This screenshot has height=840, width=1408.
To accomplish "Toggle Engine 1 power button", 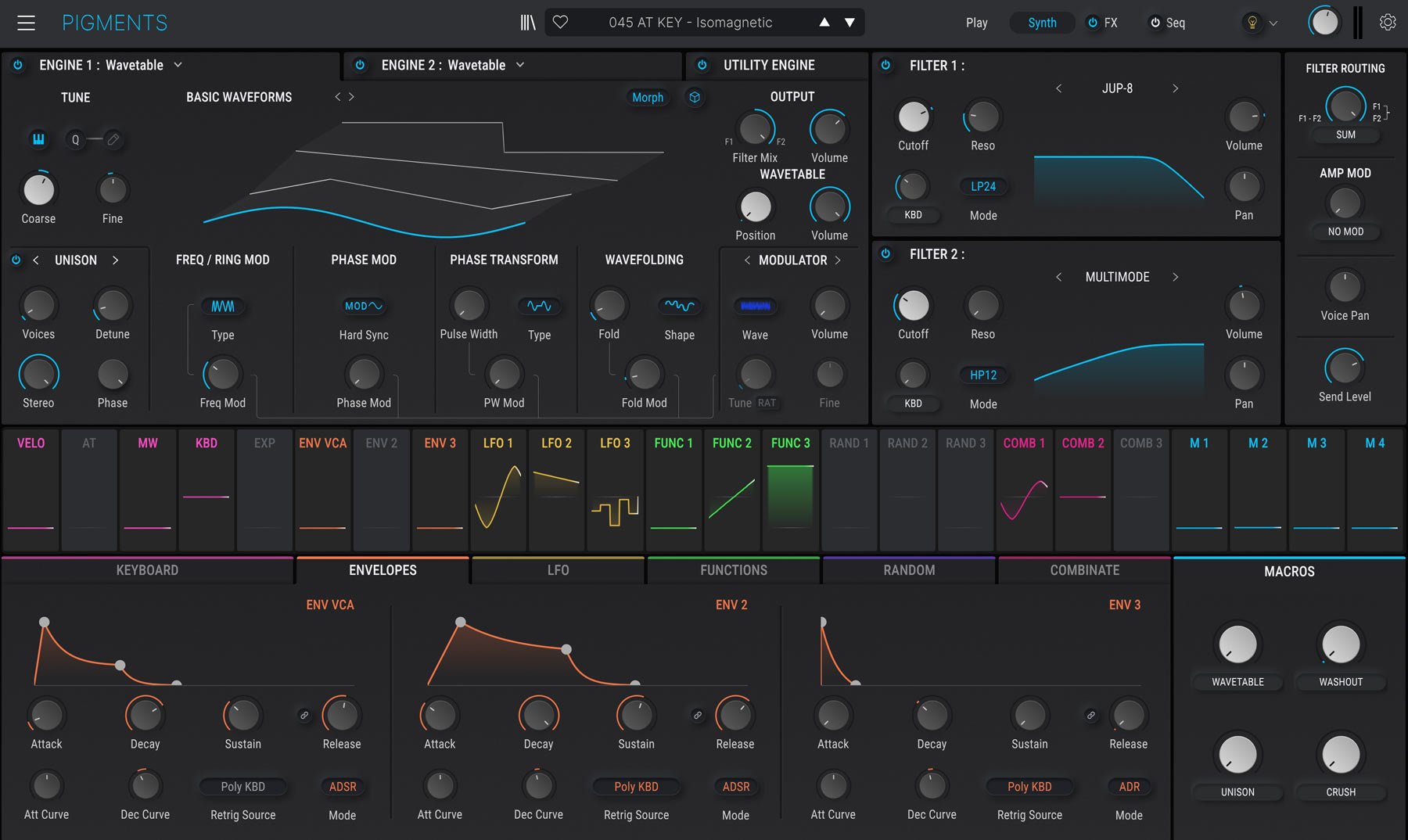I will click(18, 65).
